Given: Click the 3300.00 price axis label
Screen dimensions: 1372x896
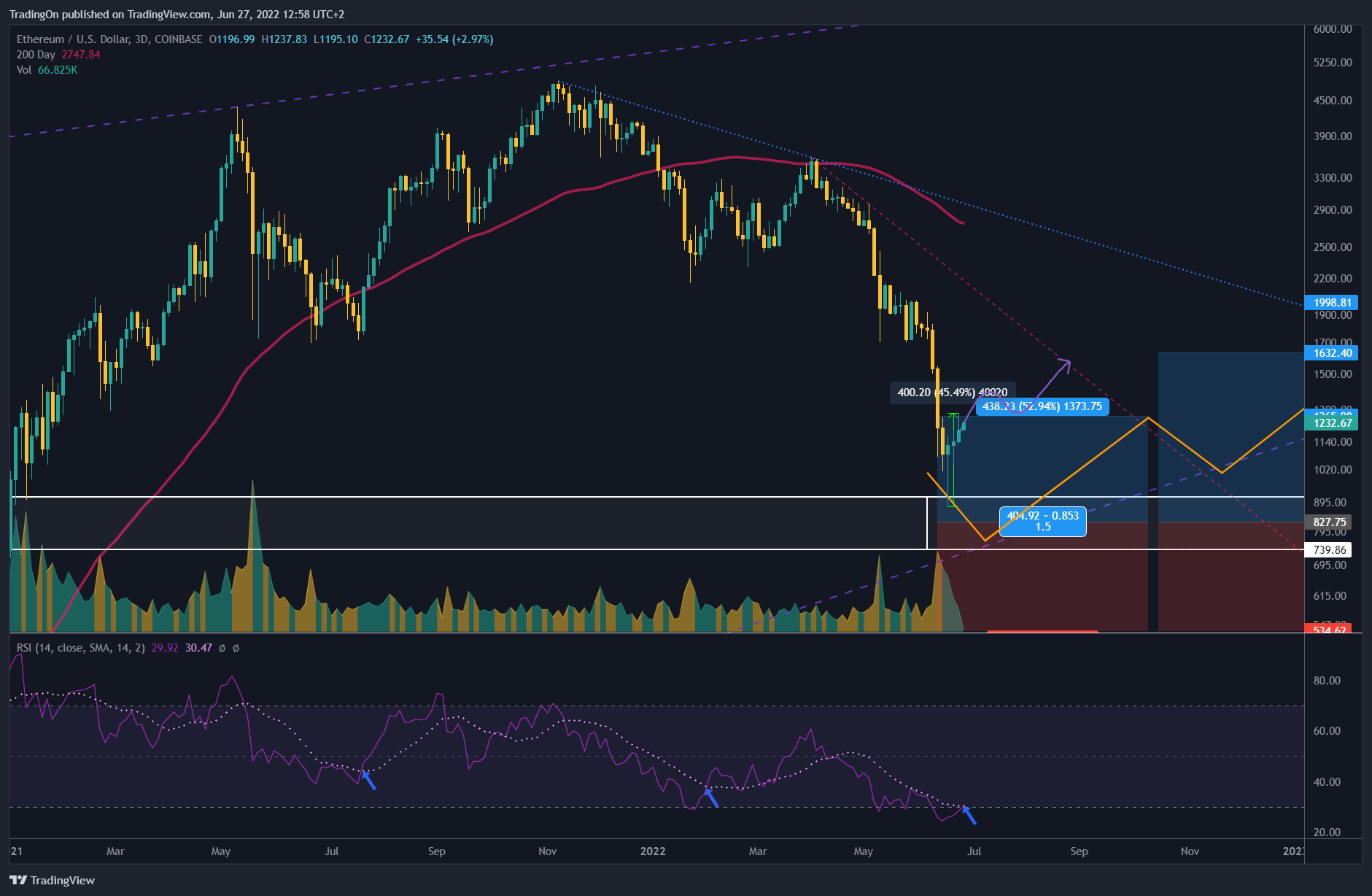Looking at the screenshot, I should pyautogui.click(x=1333, y=178).
